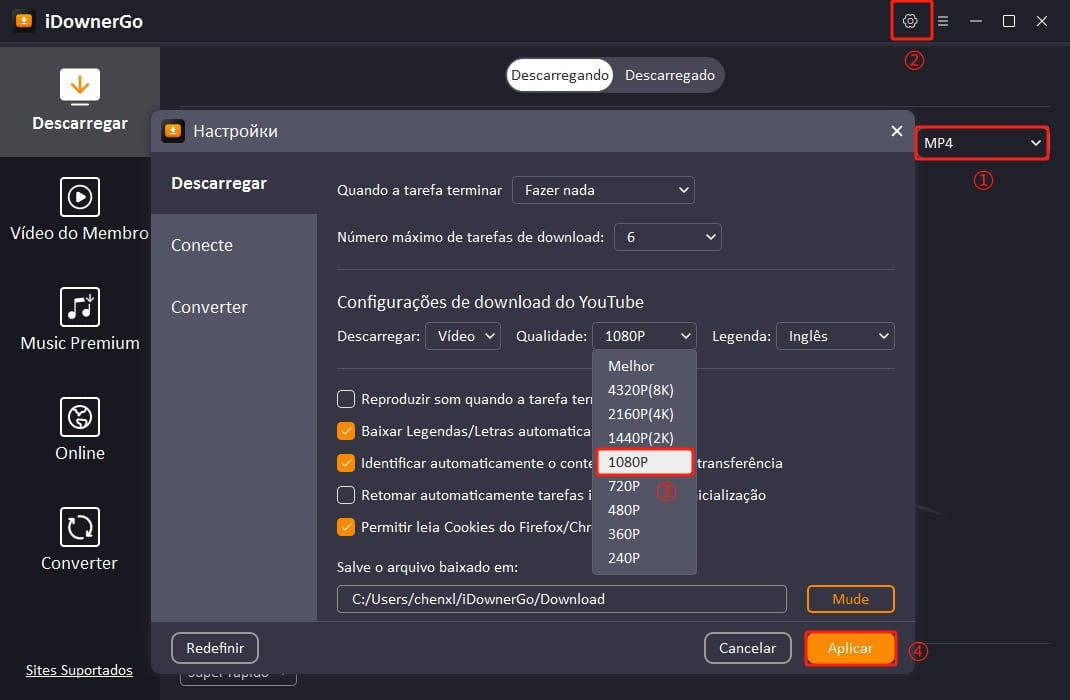Click the iDownerGo app logo
This screenshot has height=700, width=1070.
(x=24, y=21)
